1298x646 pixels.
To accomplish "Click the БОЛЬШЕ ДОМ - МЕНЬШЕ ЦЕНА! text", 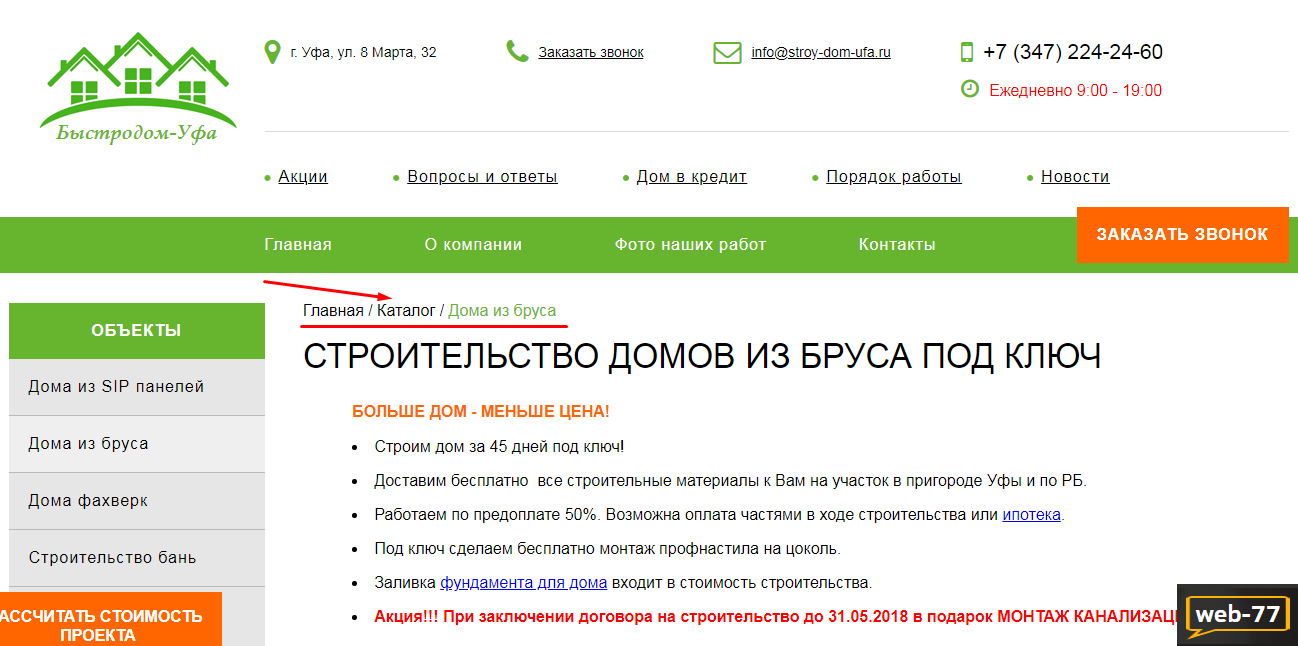I will point(481,411).
